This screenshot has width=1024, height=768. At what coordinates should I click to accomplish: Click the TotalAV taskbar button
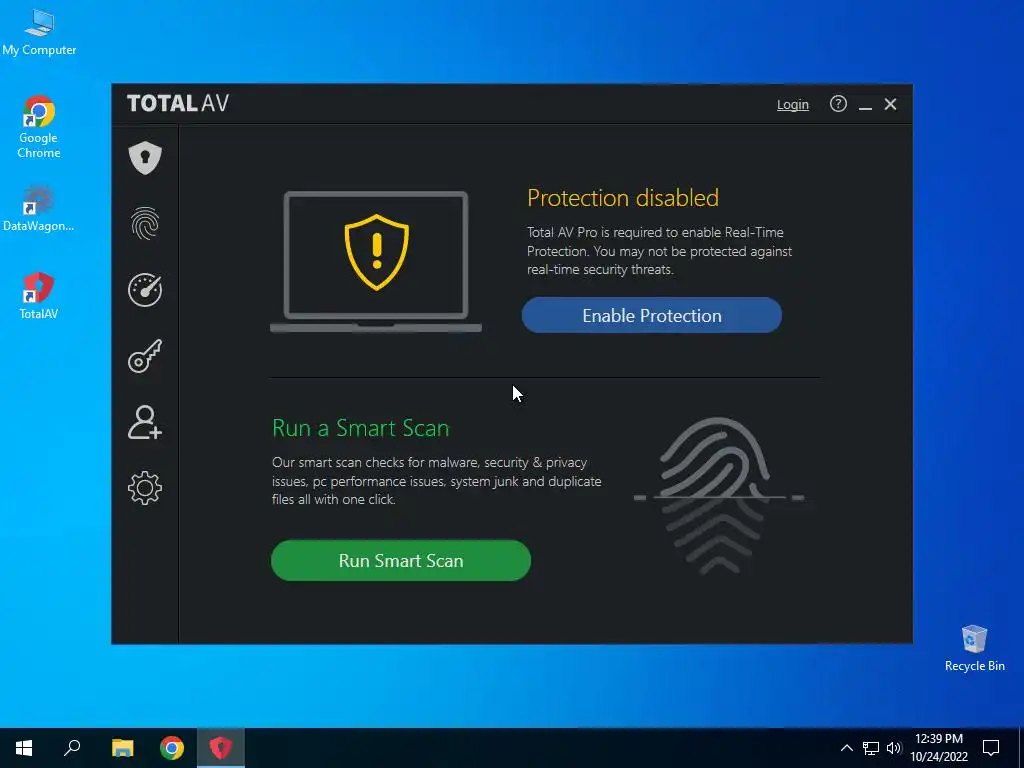pyautogui.click(x=221, y=748)
